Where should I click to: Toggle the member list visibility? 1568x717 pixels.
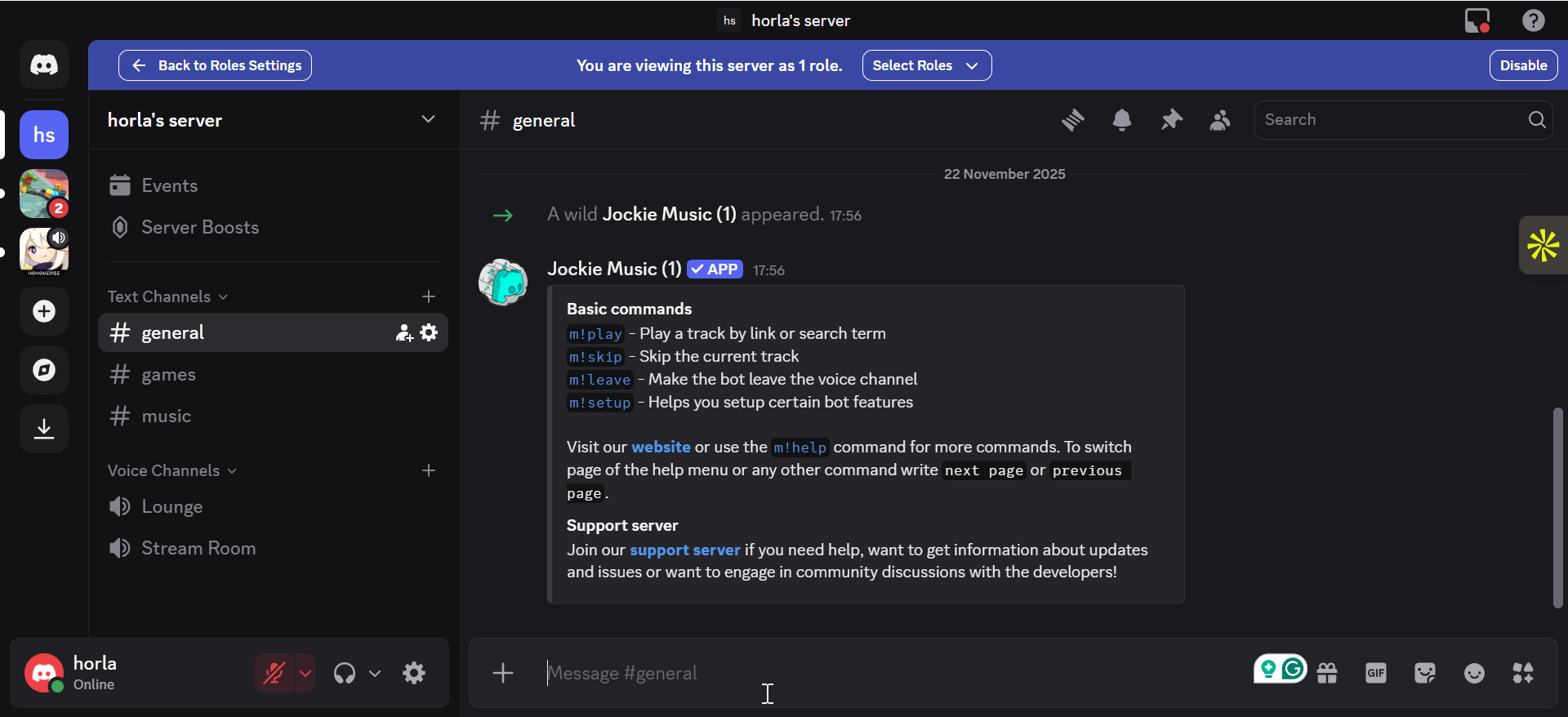coord(1220,120)
